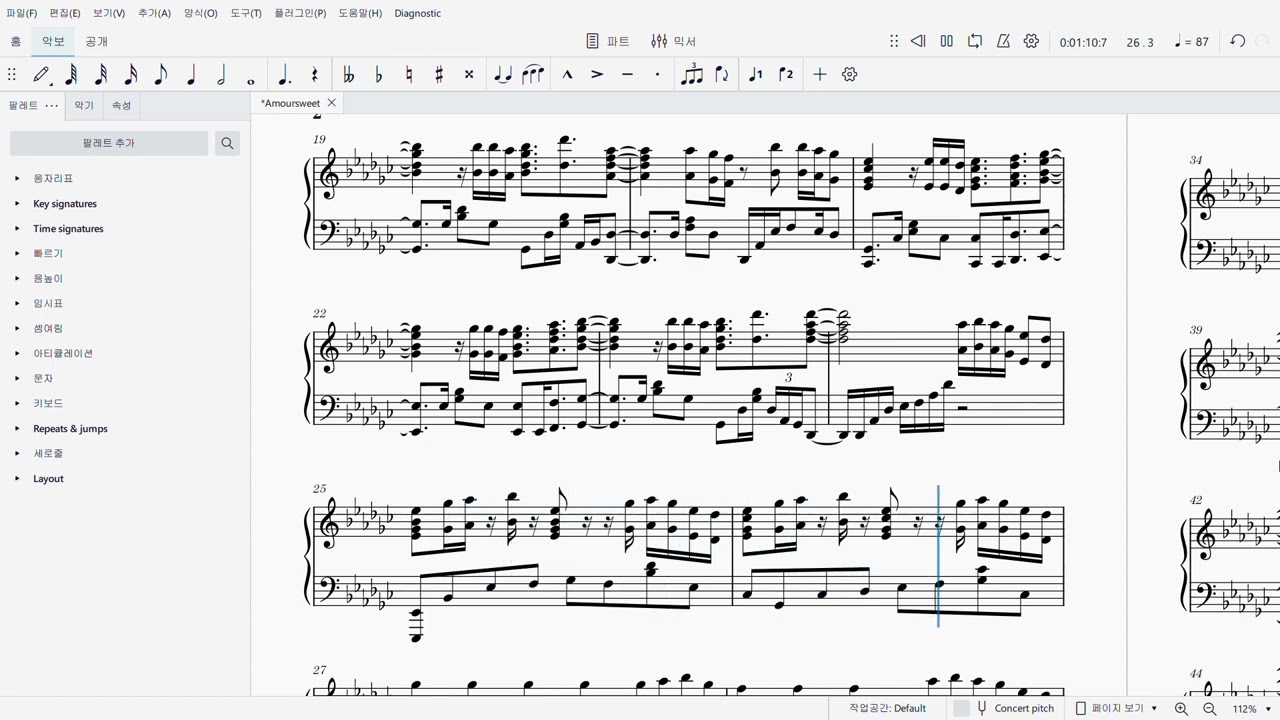Click the 팔레트 추가 button
Image resolution: width=1280 pixels, height=720 pixels.
tap(109, 143)
